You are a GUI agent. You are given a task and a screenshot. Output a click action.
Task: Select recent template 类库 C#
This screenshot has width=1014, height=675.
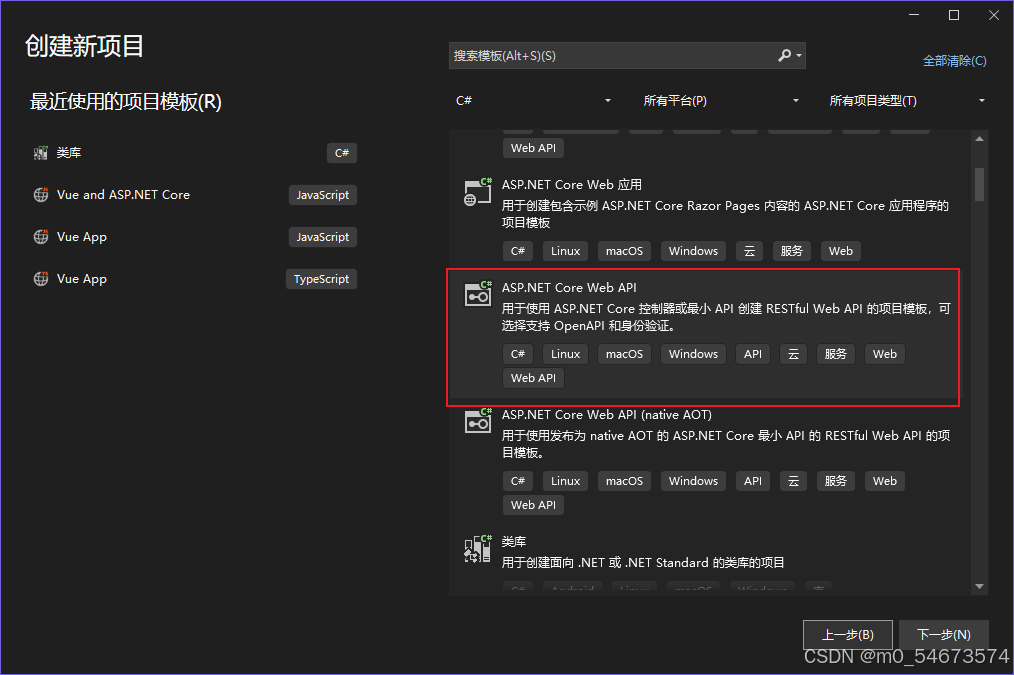pos(195,153)
